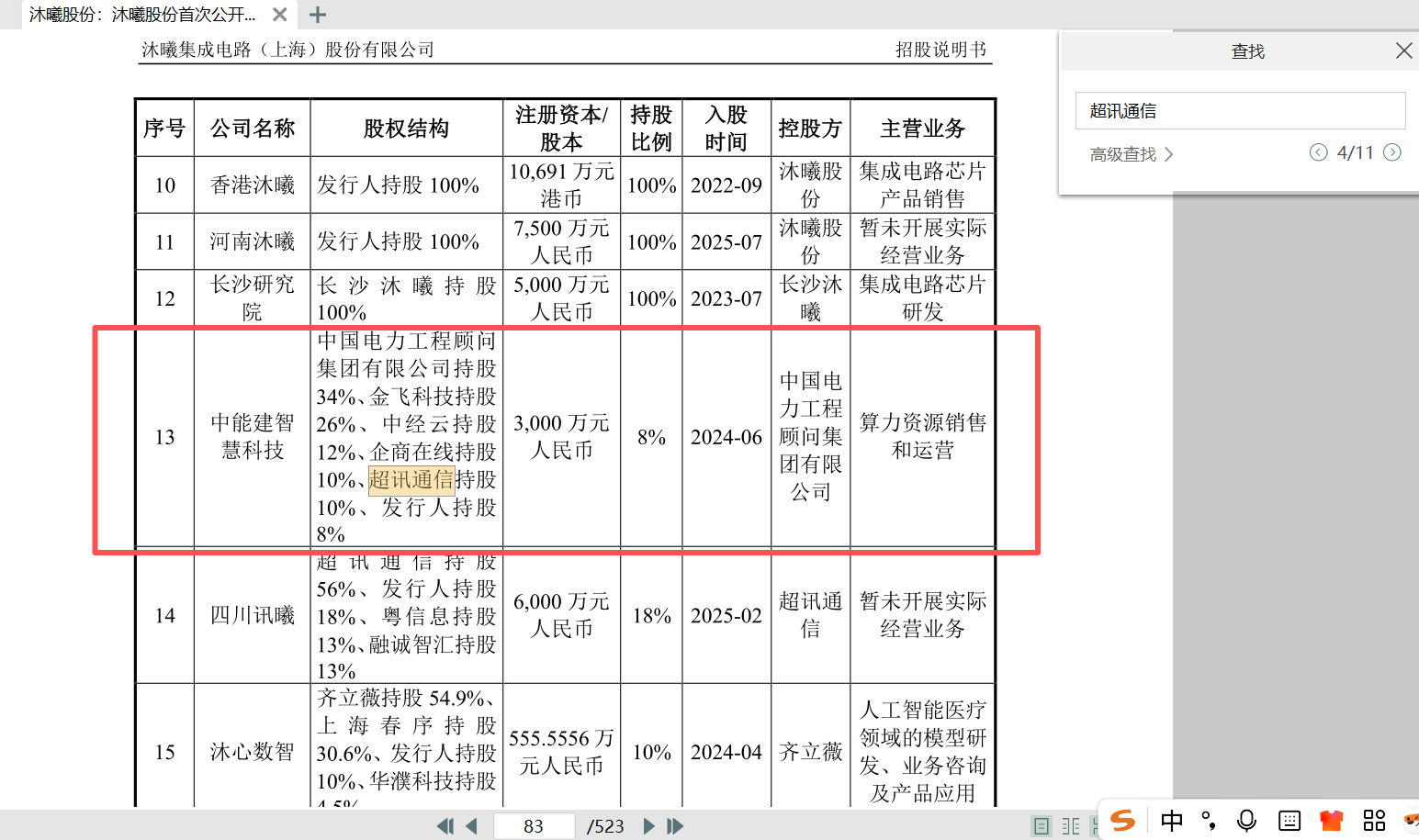Image resolution: width=1419 pixels, height=840 pixels.
Task: Click 注册资本/股本 column header
Action: [561, 129]
